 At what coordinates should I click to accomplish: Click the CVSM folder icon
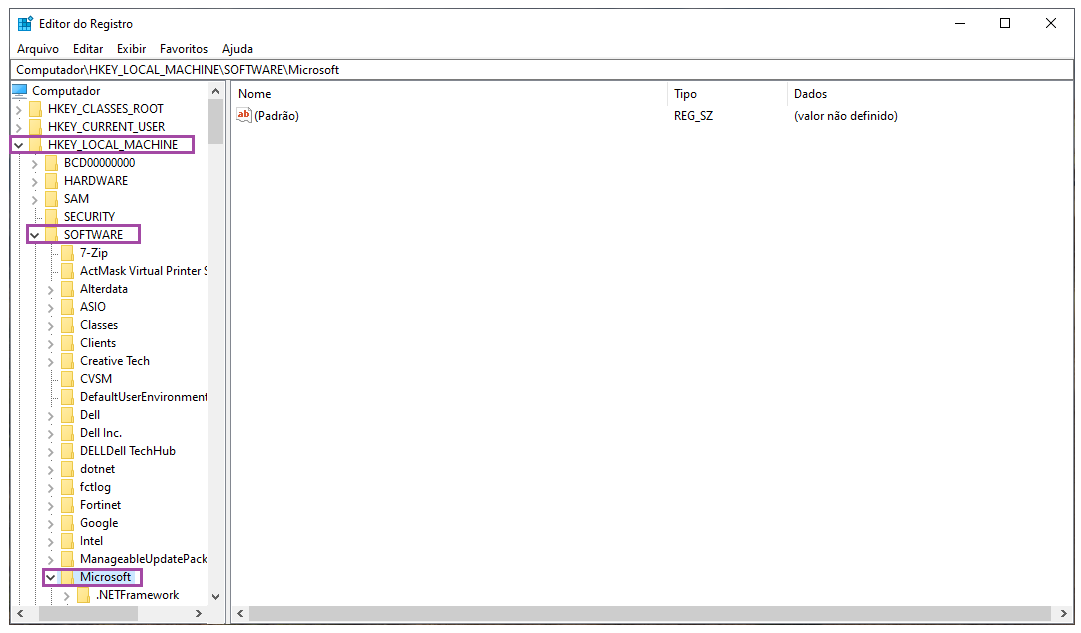[67, 379]
